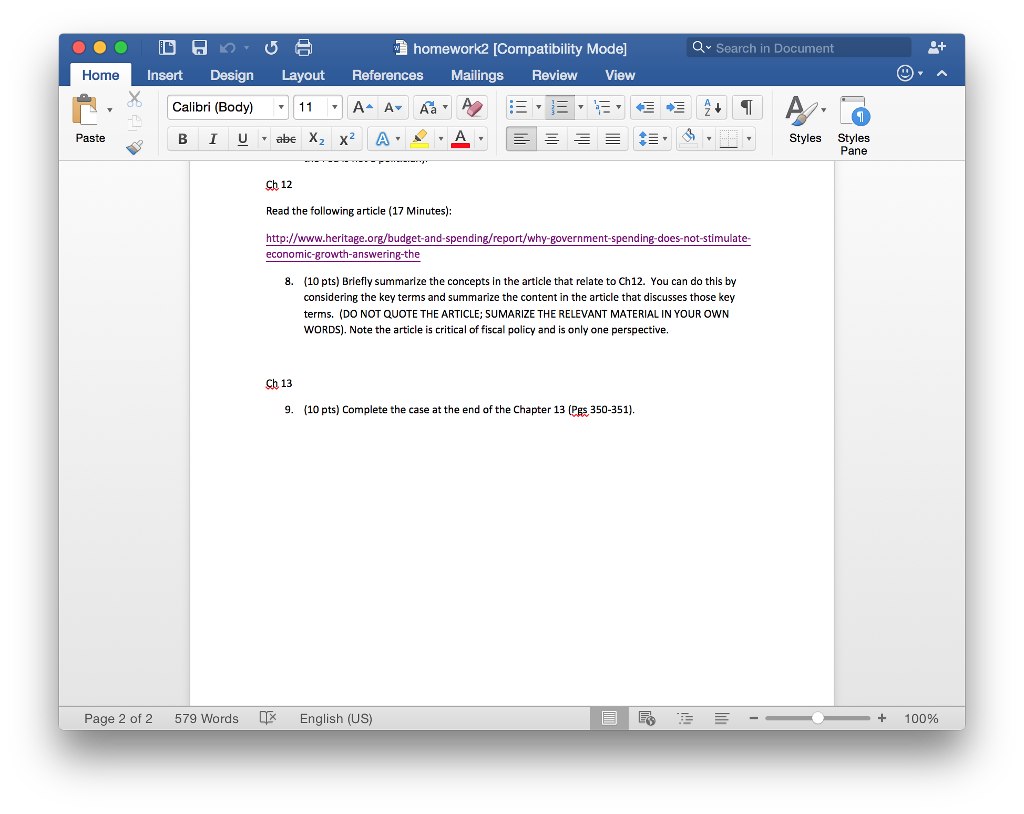Image resolution: width=1024 pixels, height=814 pixels.
Task: Toggle Bold formatting
Action: 182,139
